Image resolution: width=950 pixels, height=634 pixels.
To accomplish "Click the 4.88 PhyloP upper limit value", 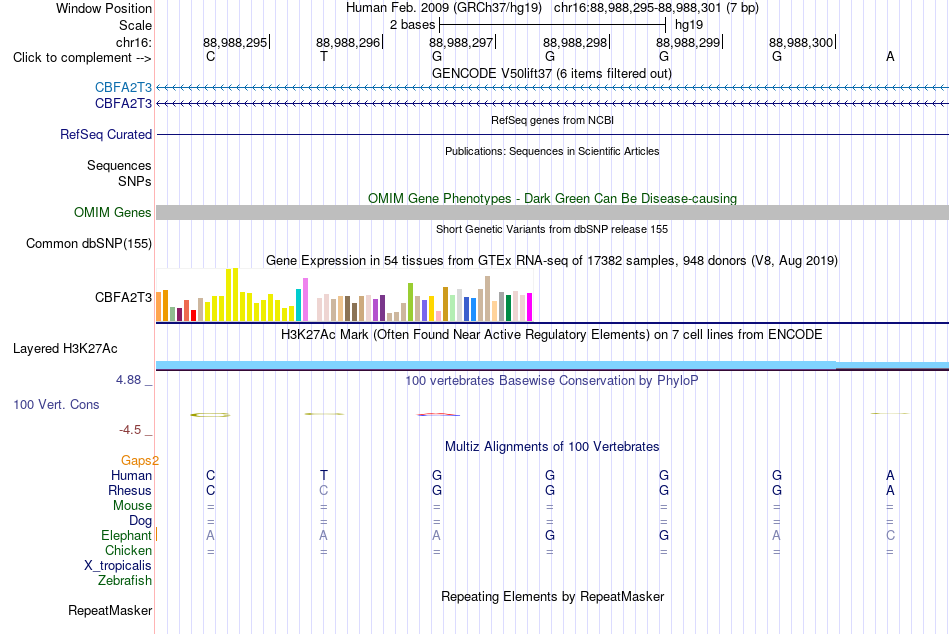I will point(128,380).
